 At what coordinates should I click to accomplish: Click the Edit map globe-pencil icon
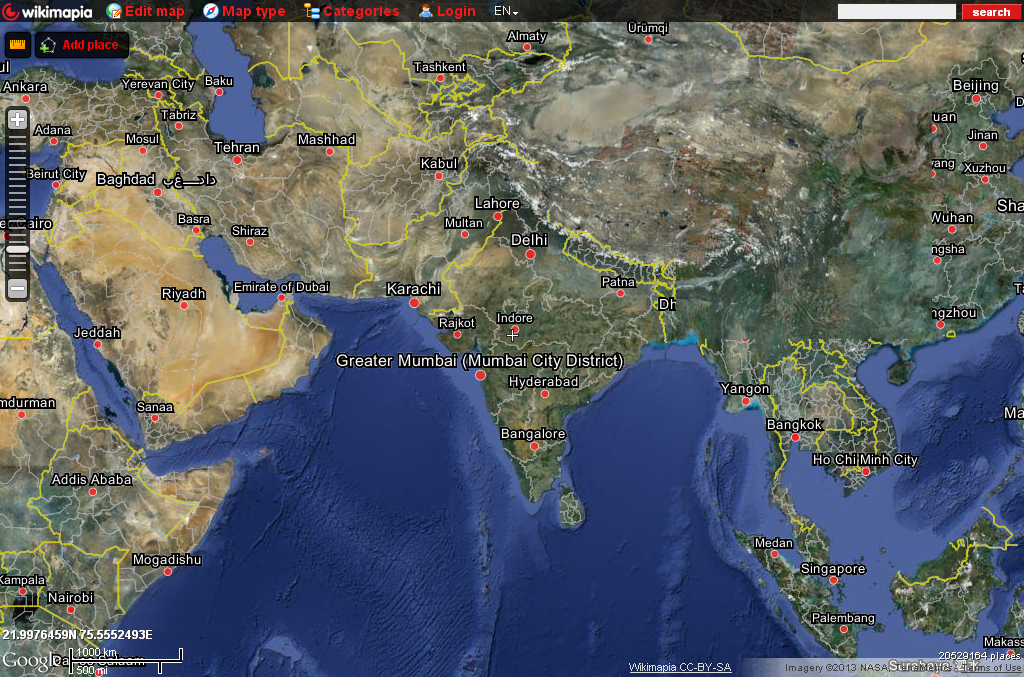pos(116,11)
